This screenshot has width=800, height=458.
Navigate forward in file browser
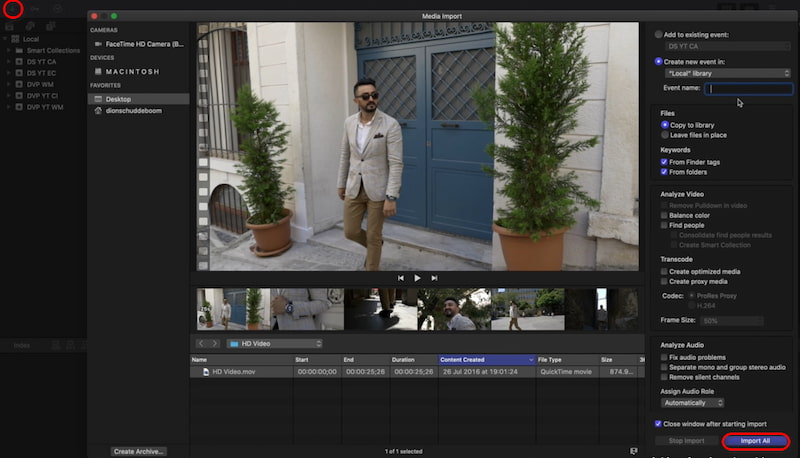(x=215, y=344)
